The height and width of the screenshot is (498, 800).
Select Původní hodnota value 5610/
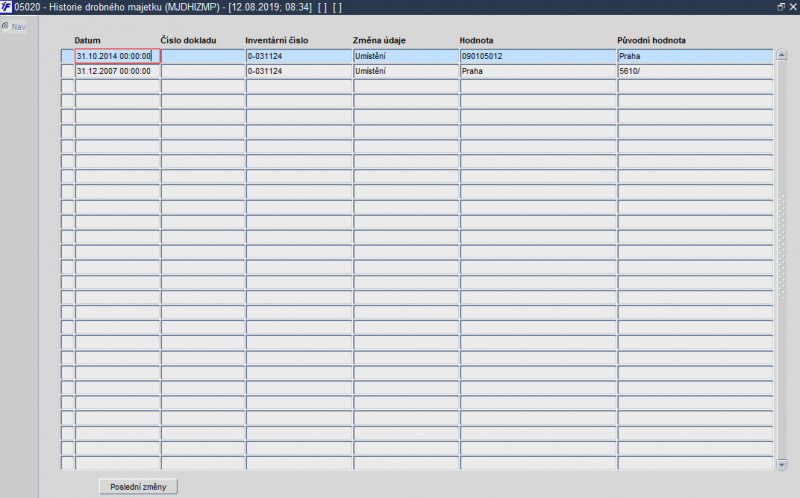pyautogui.click(x=695, y=71)
